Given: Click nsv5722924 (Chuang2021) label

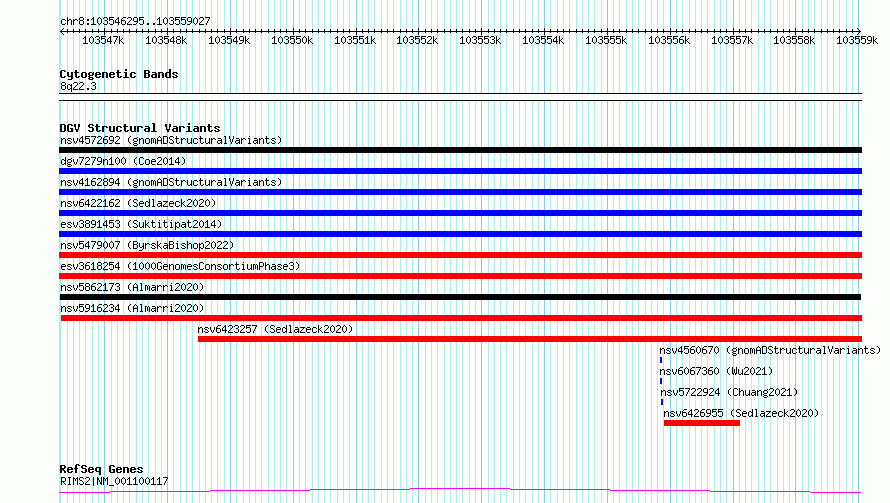Looking at the screenshot, I should pyautogui.click(x=729, y=392).
